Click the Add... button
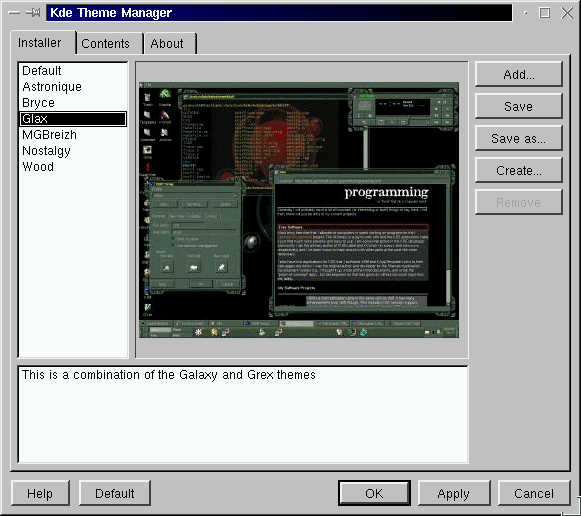This screenshot has height=516, width=581. point(519,74)
